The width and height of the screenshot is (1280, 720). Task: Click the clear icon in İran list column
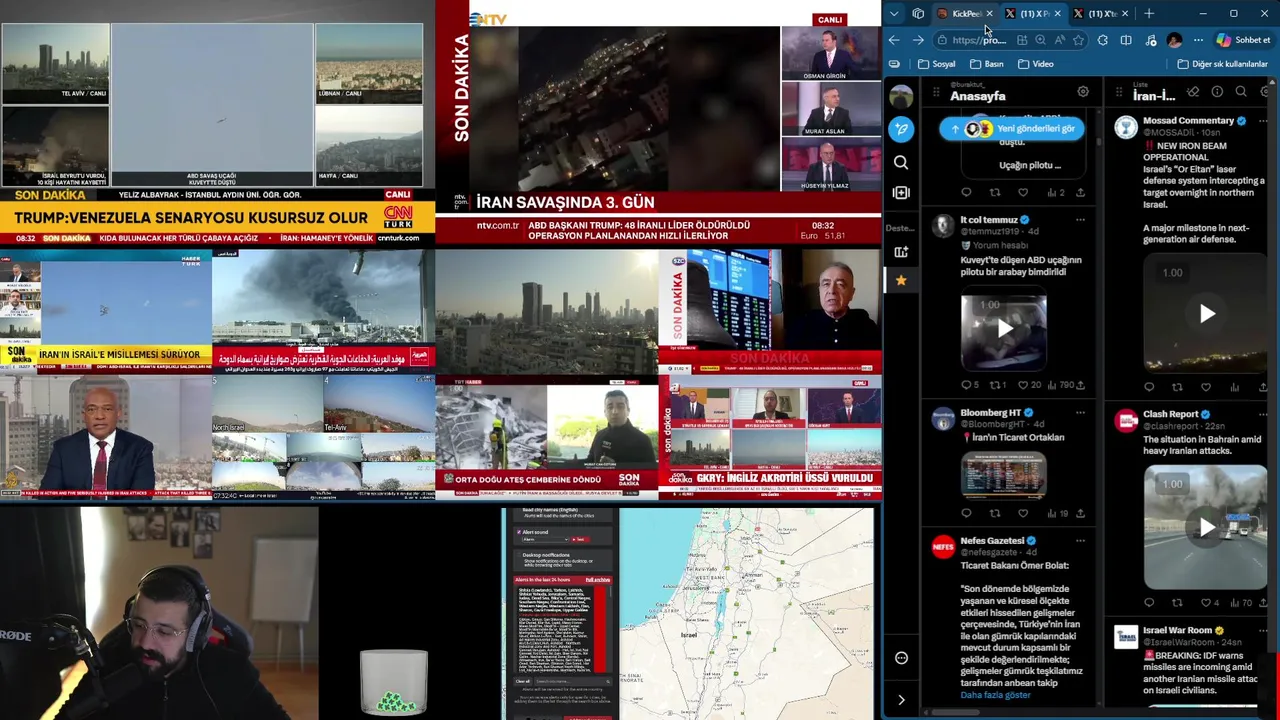[x=1193, y=92]
